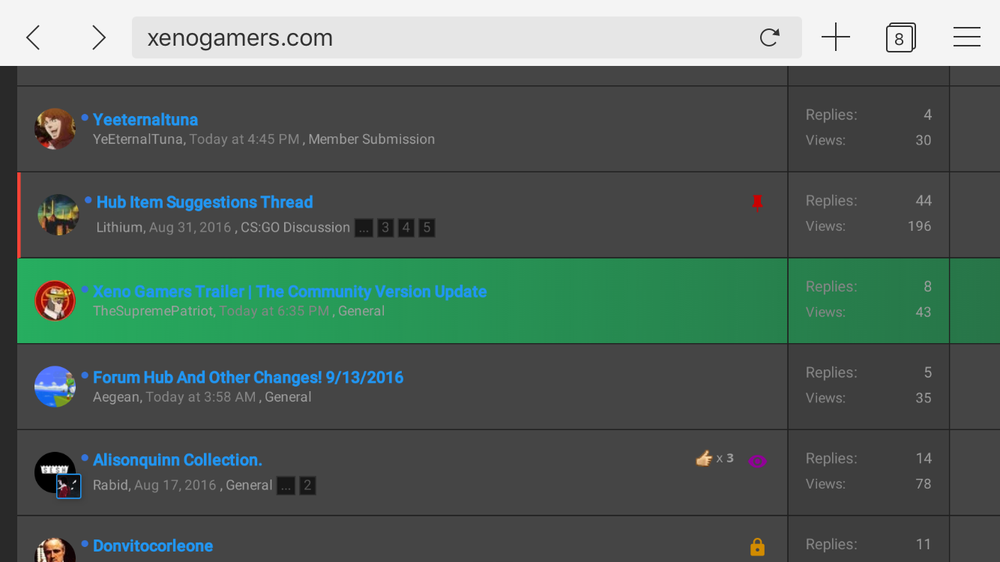Open YeEternalTuna author avatar
The height and width of the screenshot is (562, 1000).
55,128
